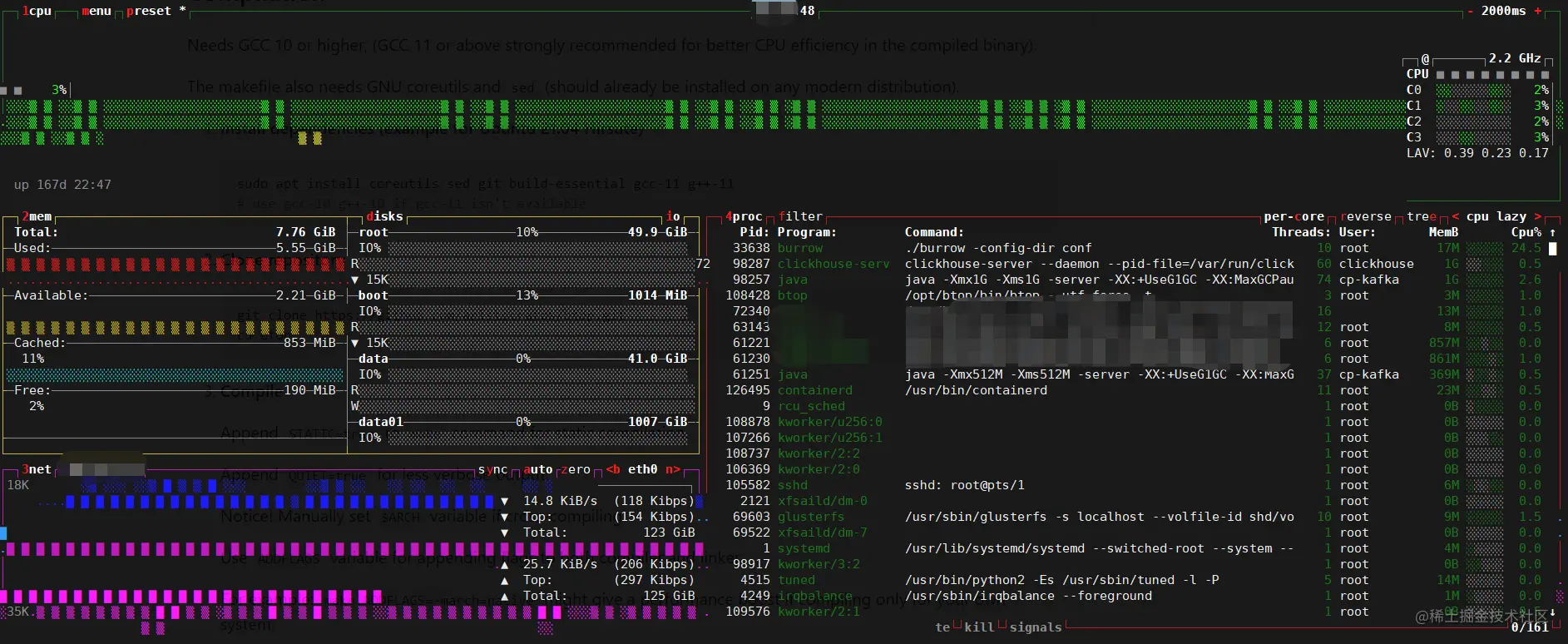Select xfsaild/dm-0 process row
The image size is (1568, 644).
1134,501
